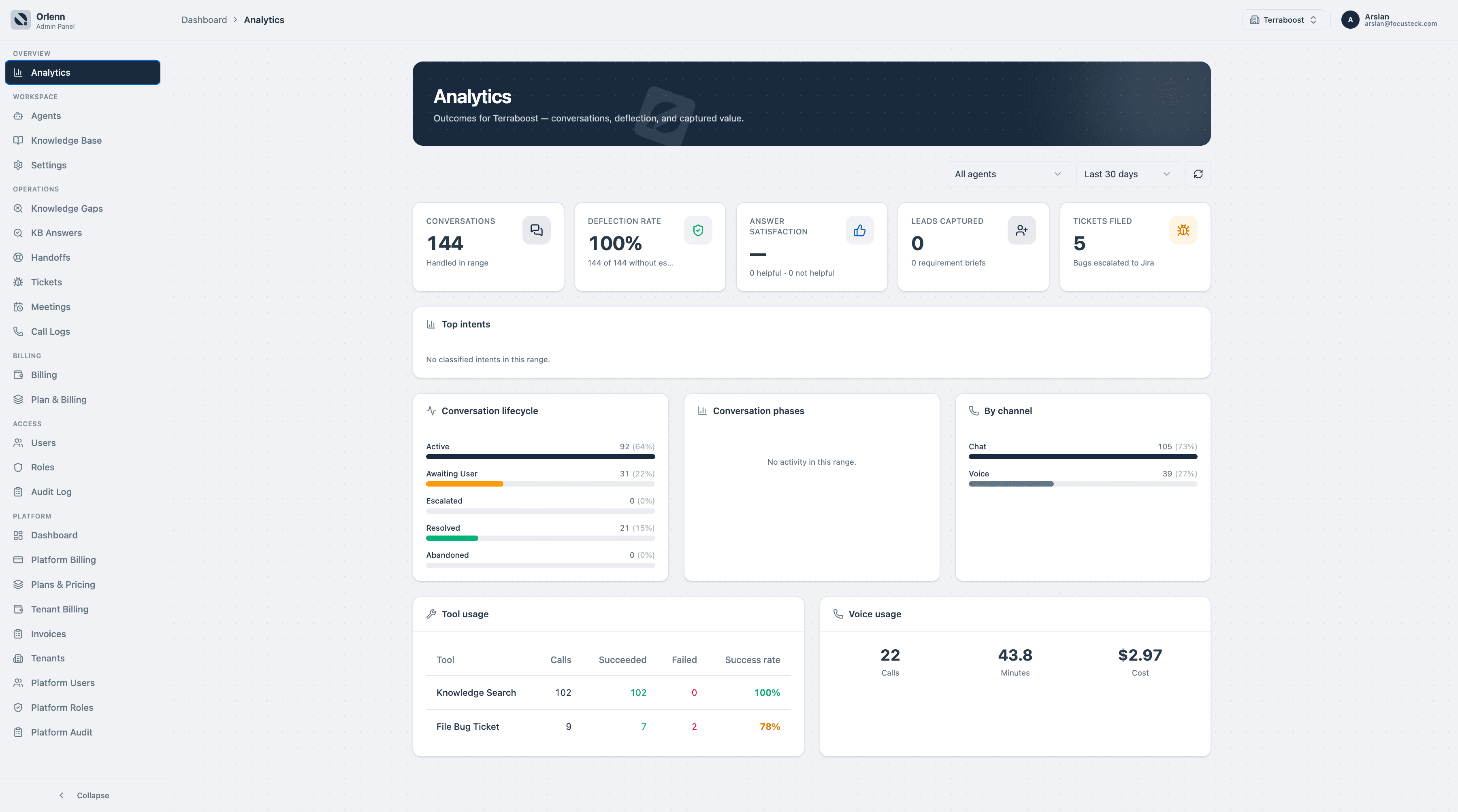This screenshot has width=1458, height=812.
Task: Click the Abandoned lifecycle label
Action: click(x=447, y=555)
